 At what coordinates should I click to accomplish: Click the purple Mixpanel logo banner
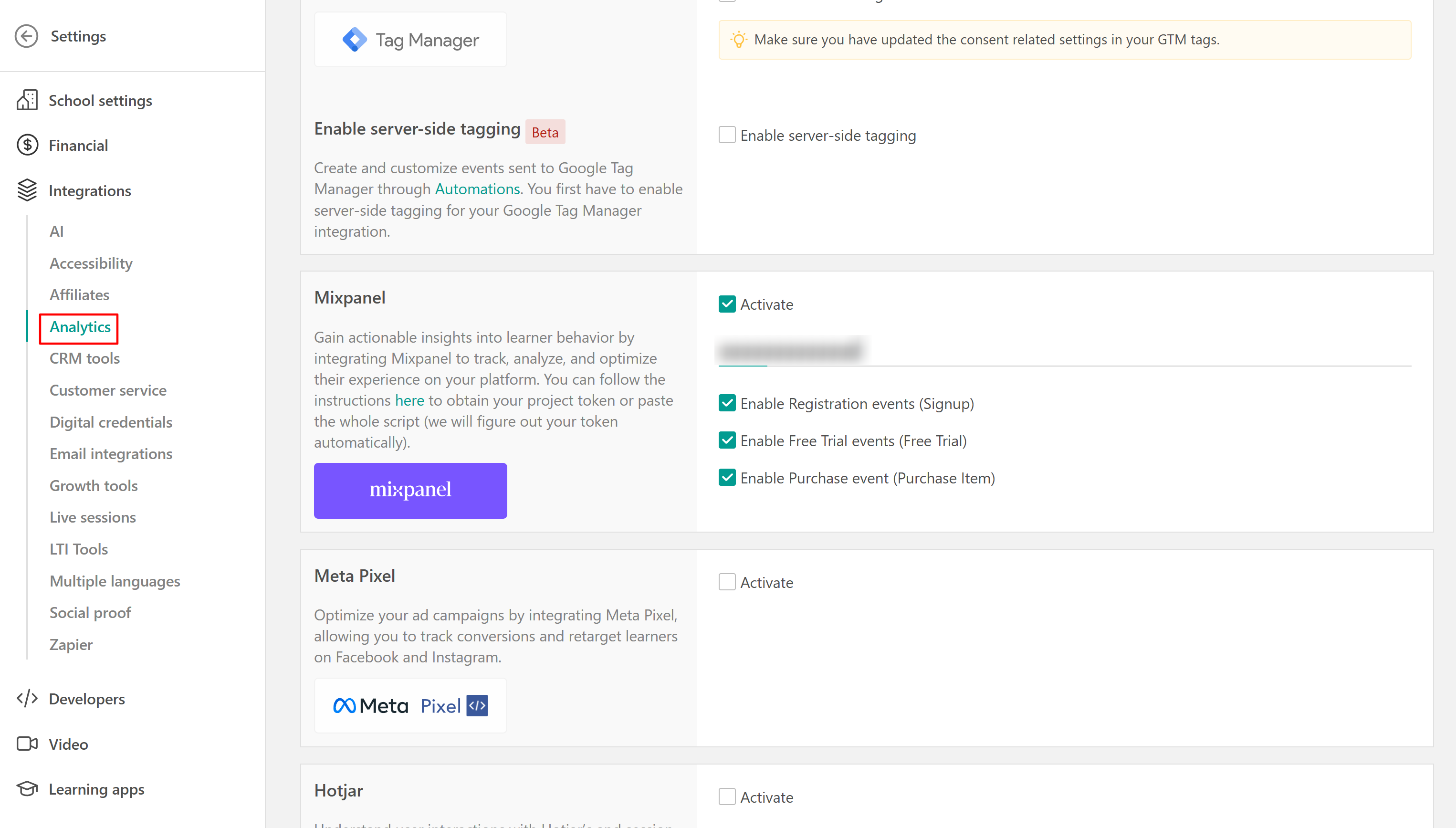pos(410,490)
